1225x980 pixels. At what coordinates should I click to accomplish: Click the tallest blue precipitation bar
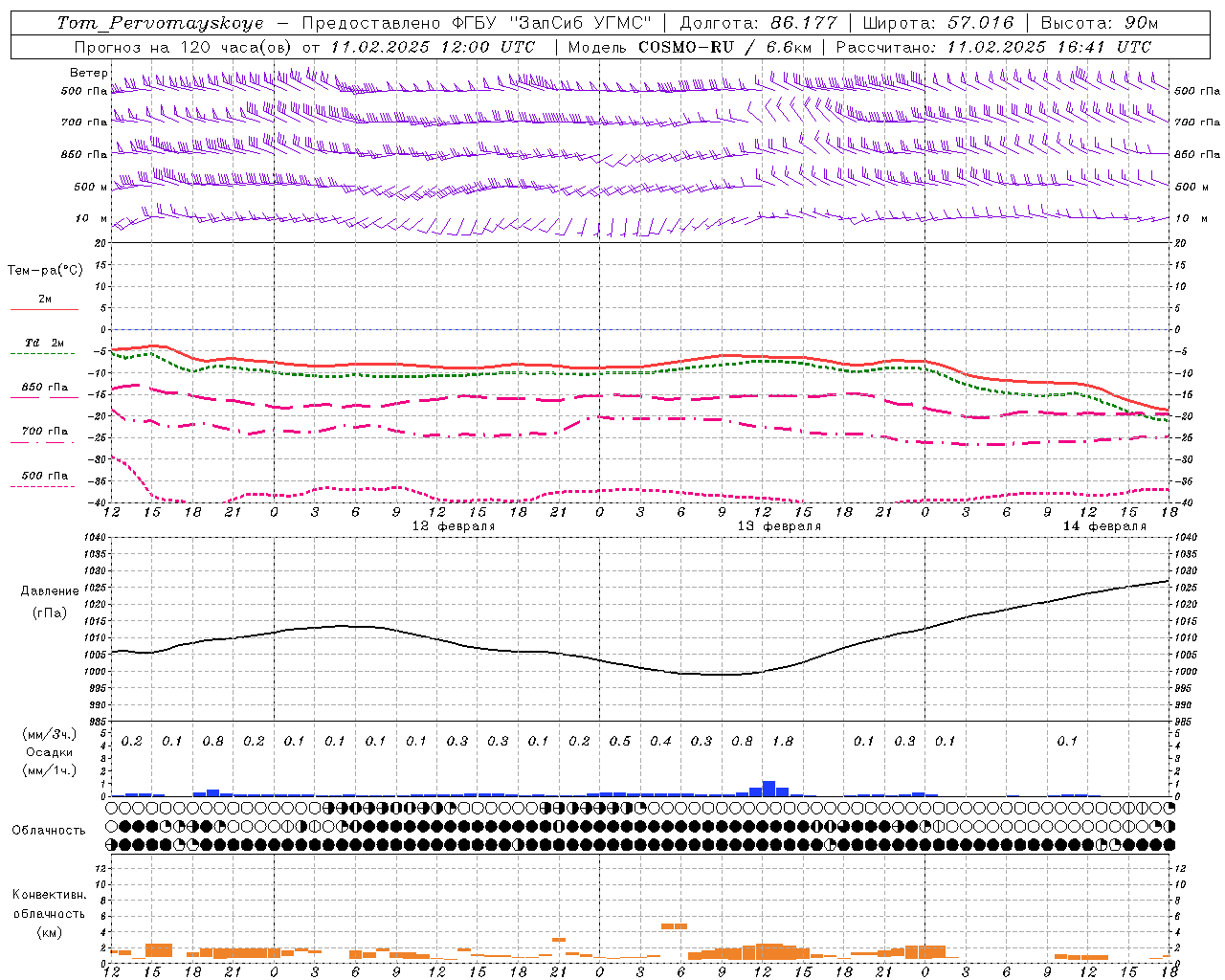[768, 789]
